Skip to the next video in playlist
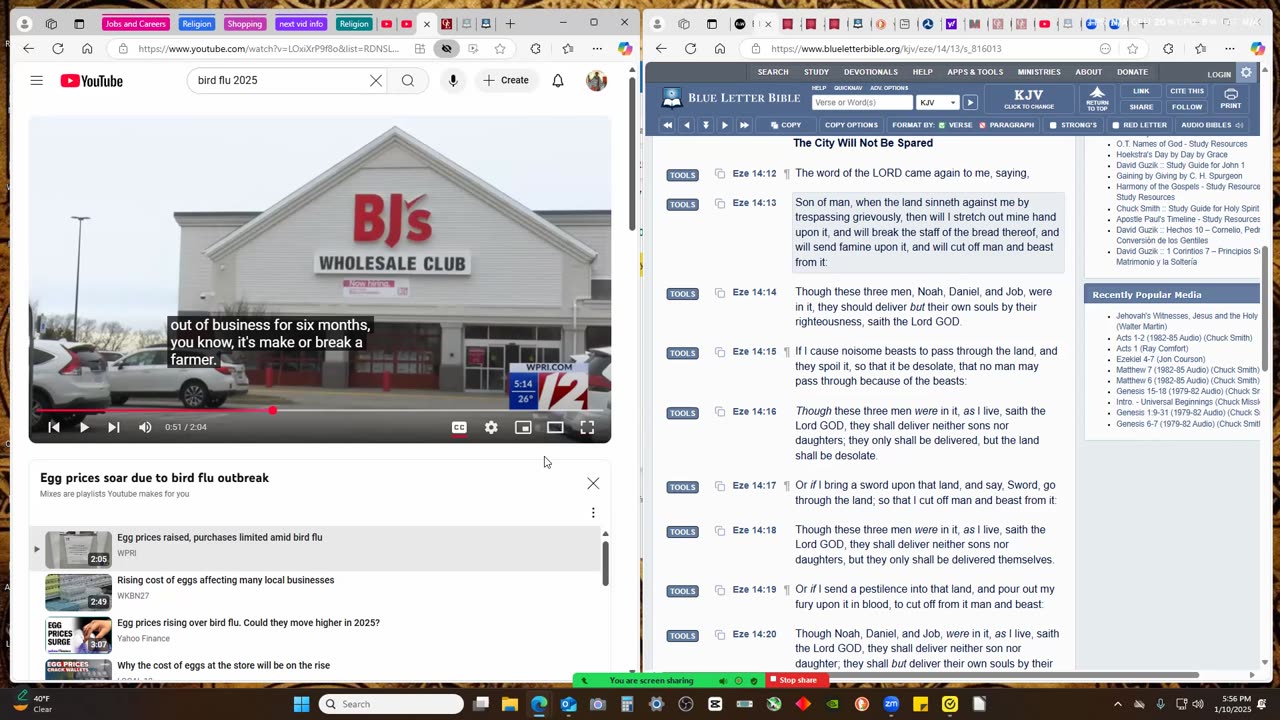This screenshot has height=720, width=1280. pyautogui.click(x=114, y=427)
